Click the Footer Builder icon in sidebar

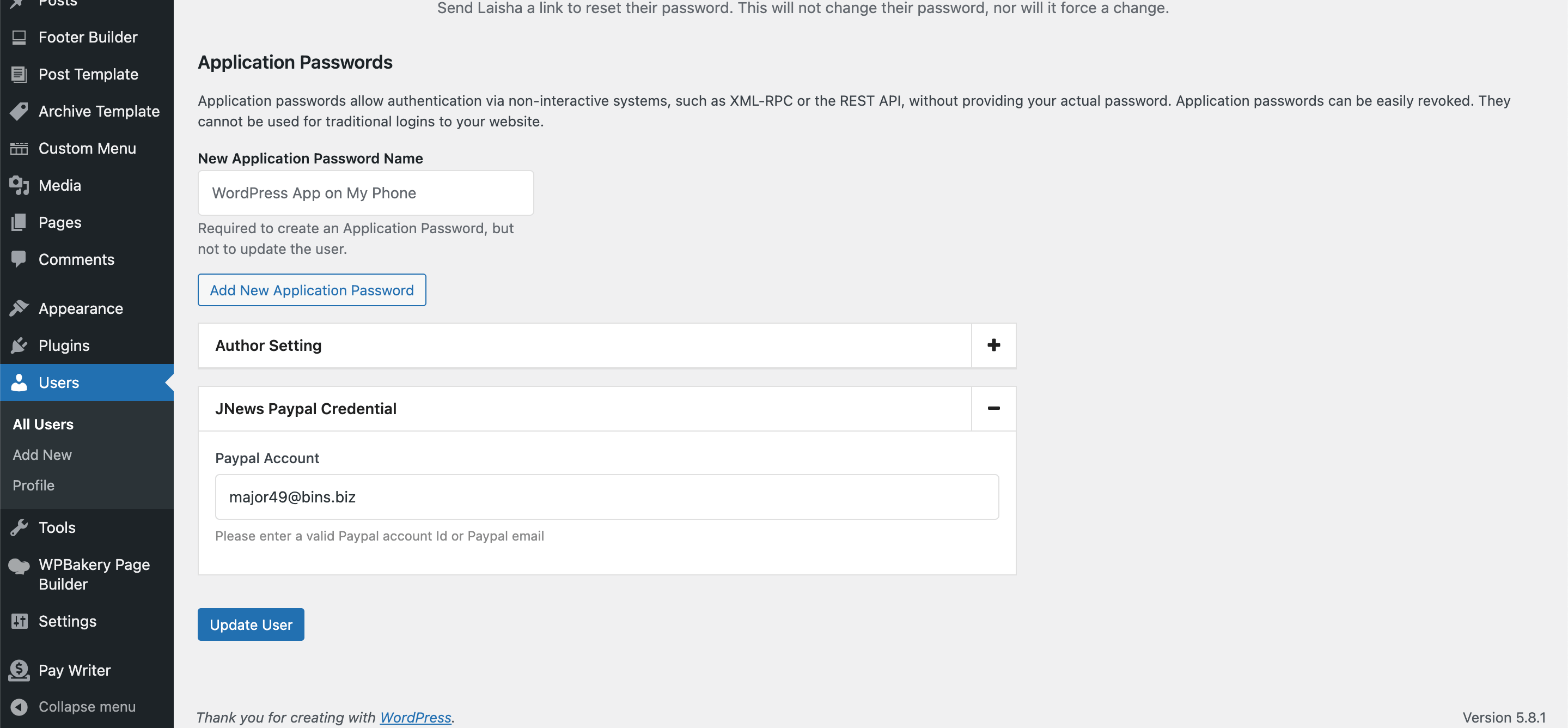click(x=19, y=38)
